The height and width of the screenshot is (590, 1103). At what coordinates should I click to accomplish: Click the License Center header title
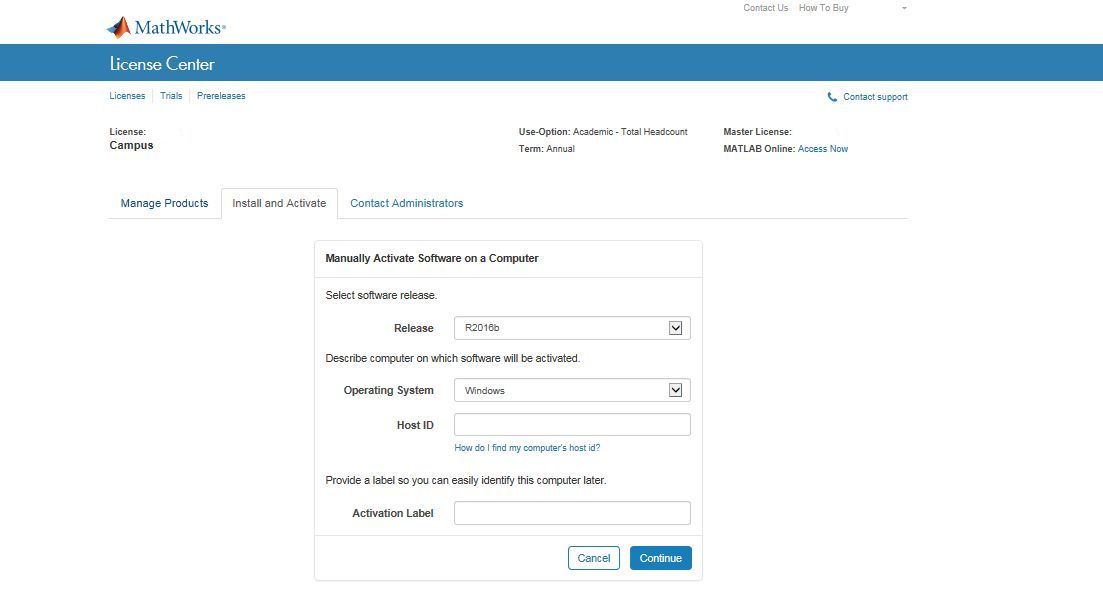tap(162, 64)
